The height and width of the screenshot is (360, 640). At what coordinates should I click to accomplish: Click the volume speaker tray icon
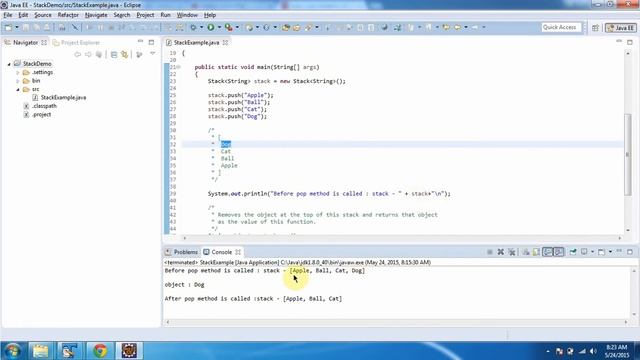click(x=593, y=351)
